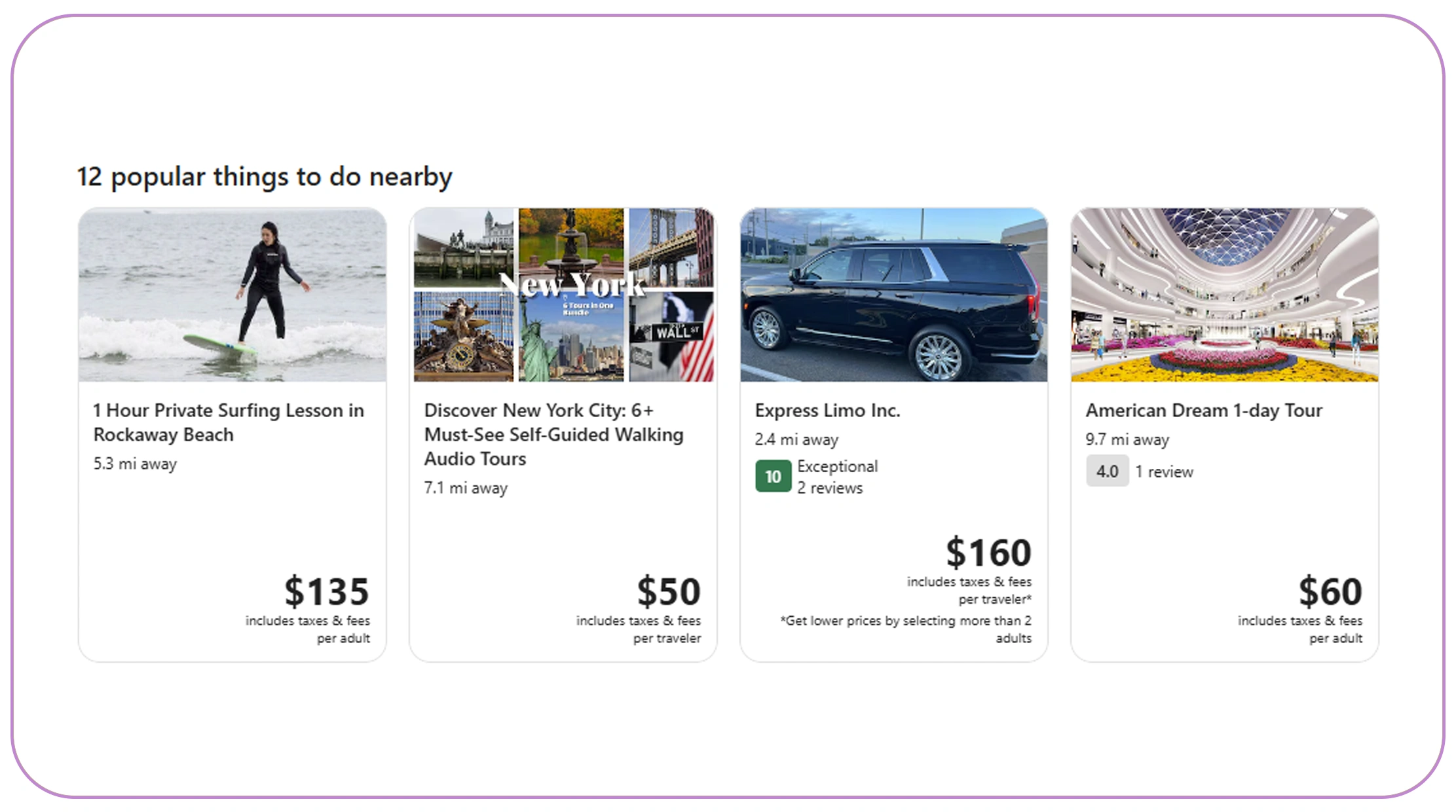
Task: Click the Express Limo Inc. title
Action: tap(827, 411)
